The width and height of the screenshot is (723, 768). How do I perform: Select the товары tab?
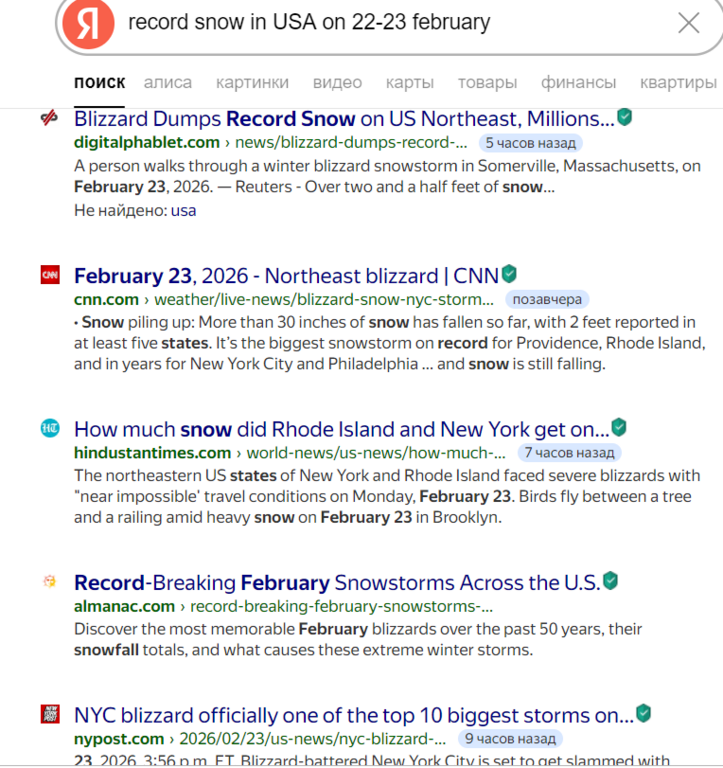[x=487, y=83]
